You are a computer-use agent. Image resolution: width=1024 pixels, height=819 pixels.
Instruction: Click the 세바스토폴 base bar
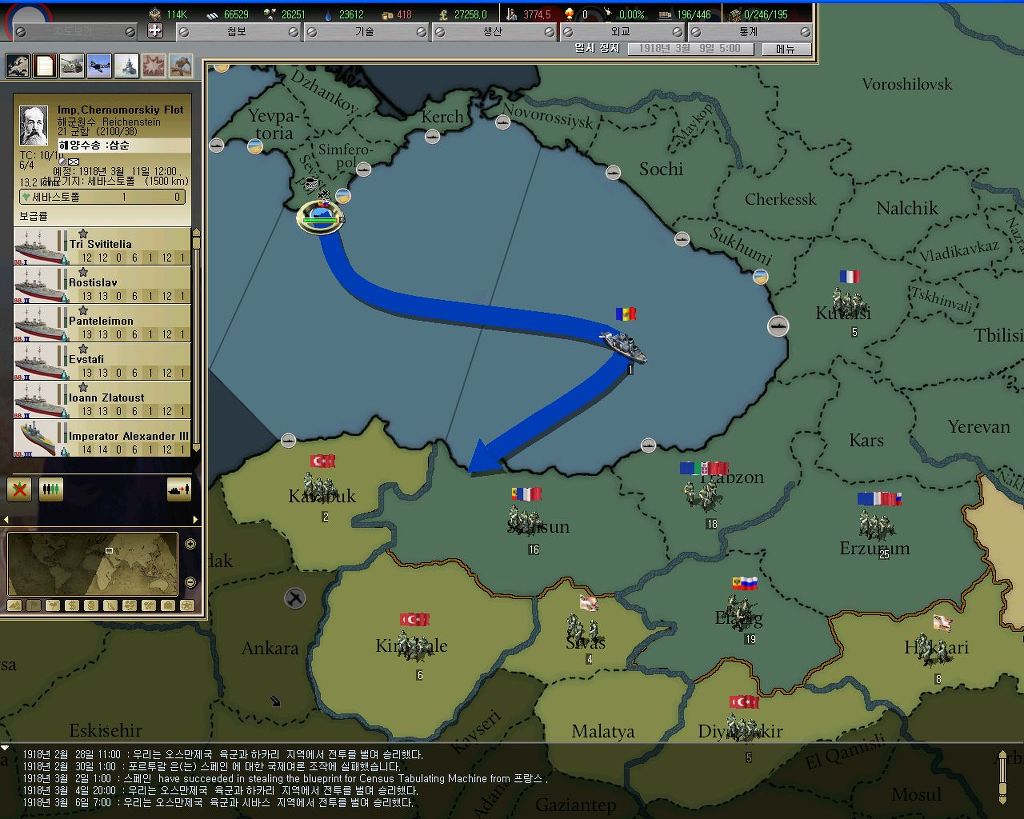click(x=103, y=197)
